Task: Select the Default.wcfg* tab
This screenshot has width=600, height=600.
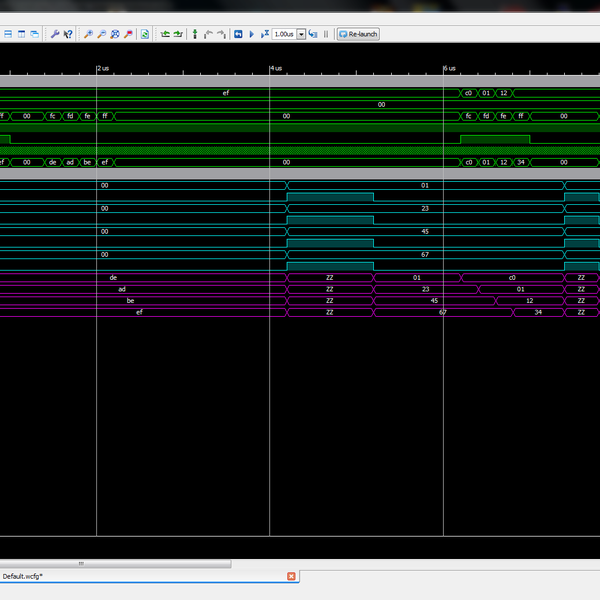Action: point(23,577)
